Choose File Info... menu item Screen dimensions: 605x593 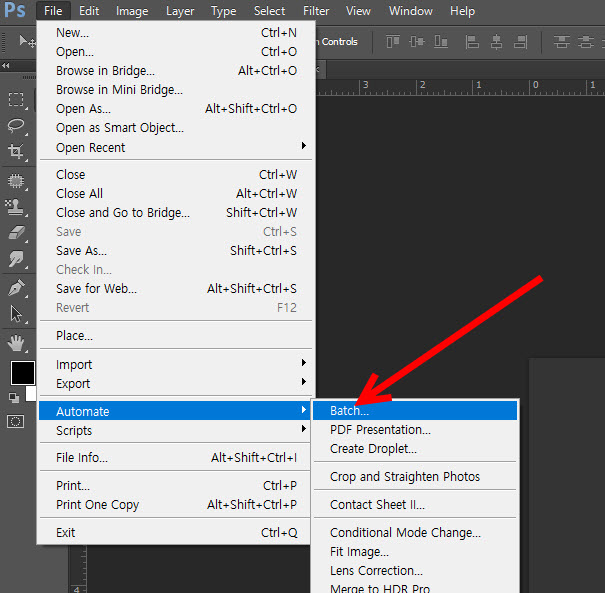(x=175, y=458)
